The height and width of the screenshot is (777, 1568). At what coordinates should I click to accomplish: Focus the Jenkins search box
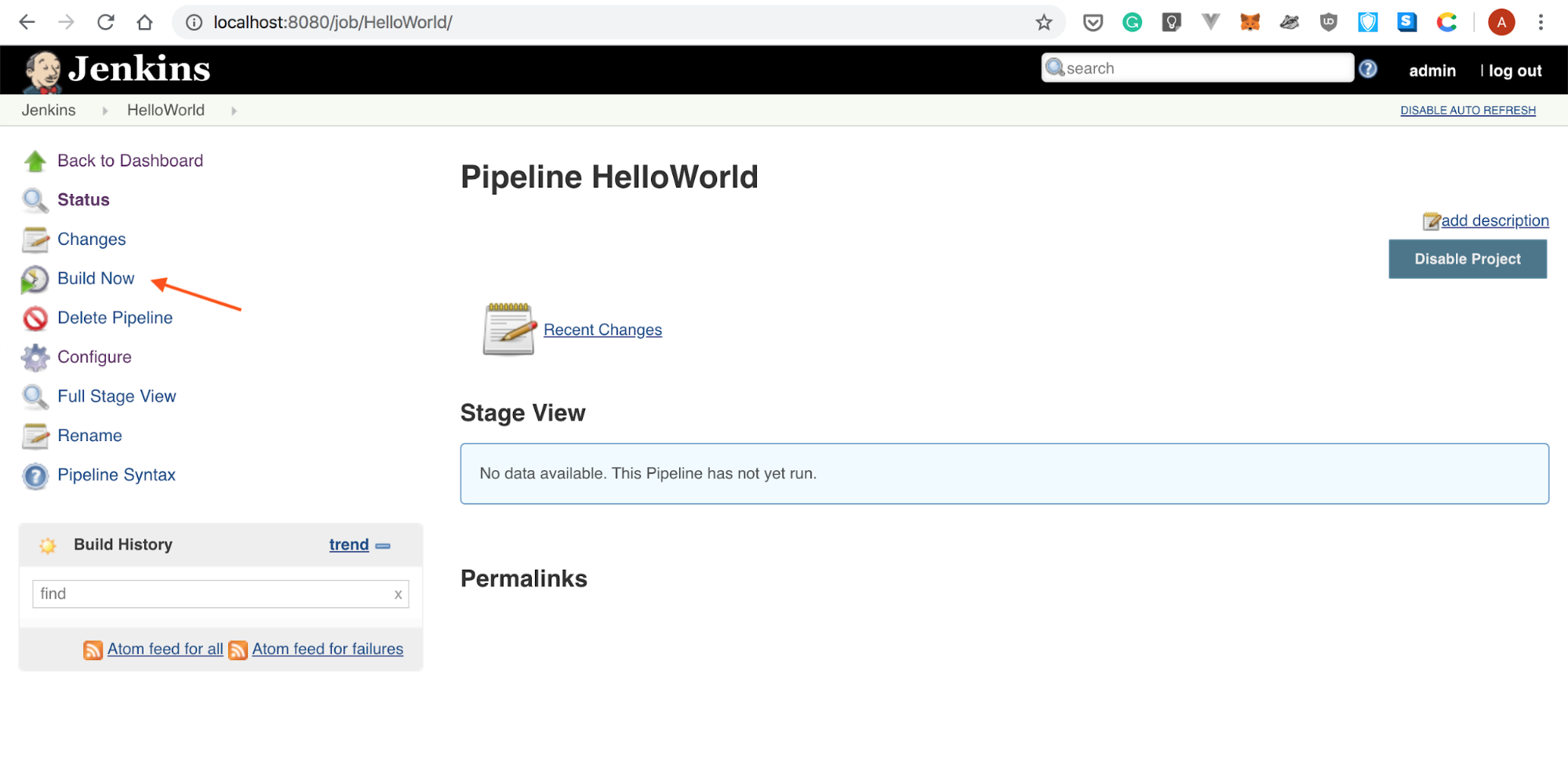[x=1198, y=68]
